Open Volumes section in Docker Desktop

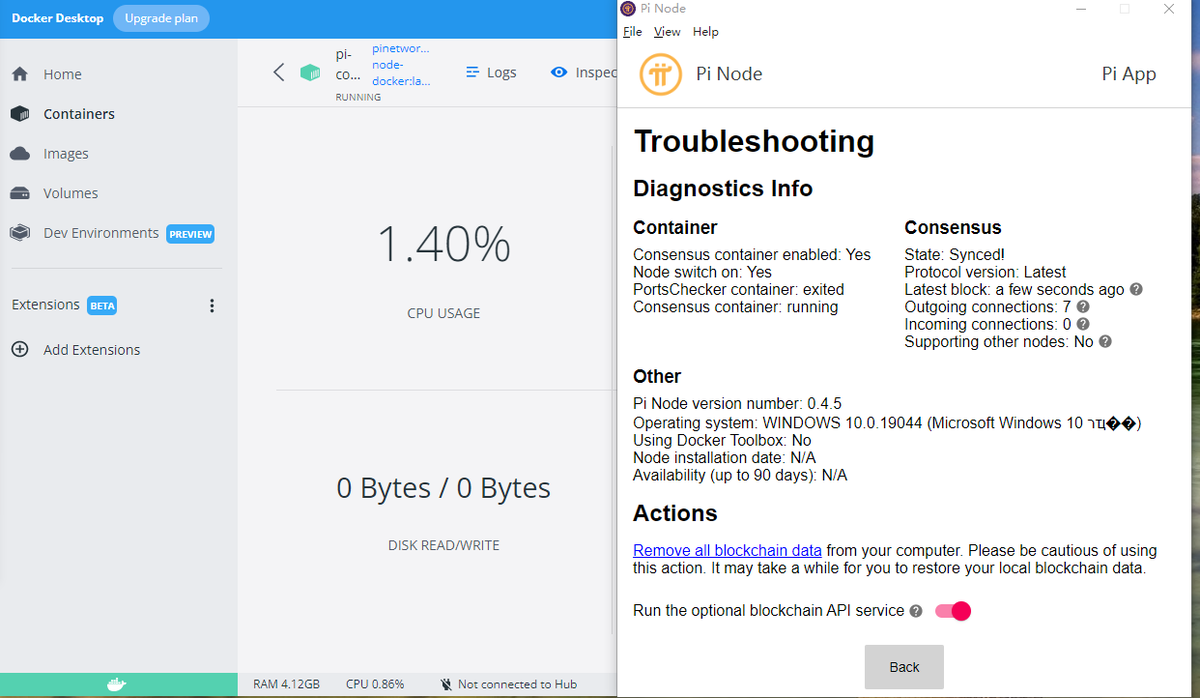70,193
